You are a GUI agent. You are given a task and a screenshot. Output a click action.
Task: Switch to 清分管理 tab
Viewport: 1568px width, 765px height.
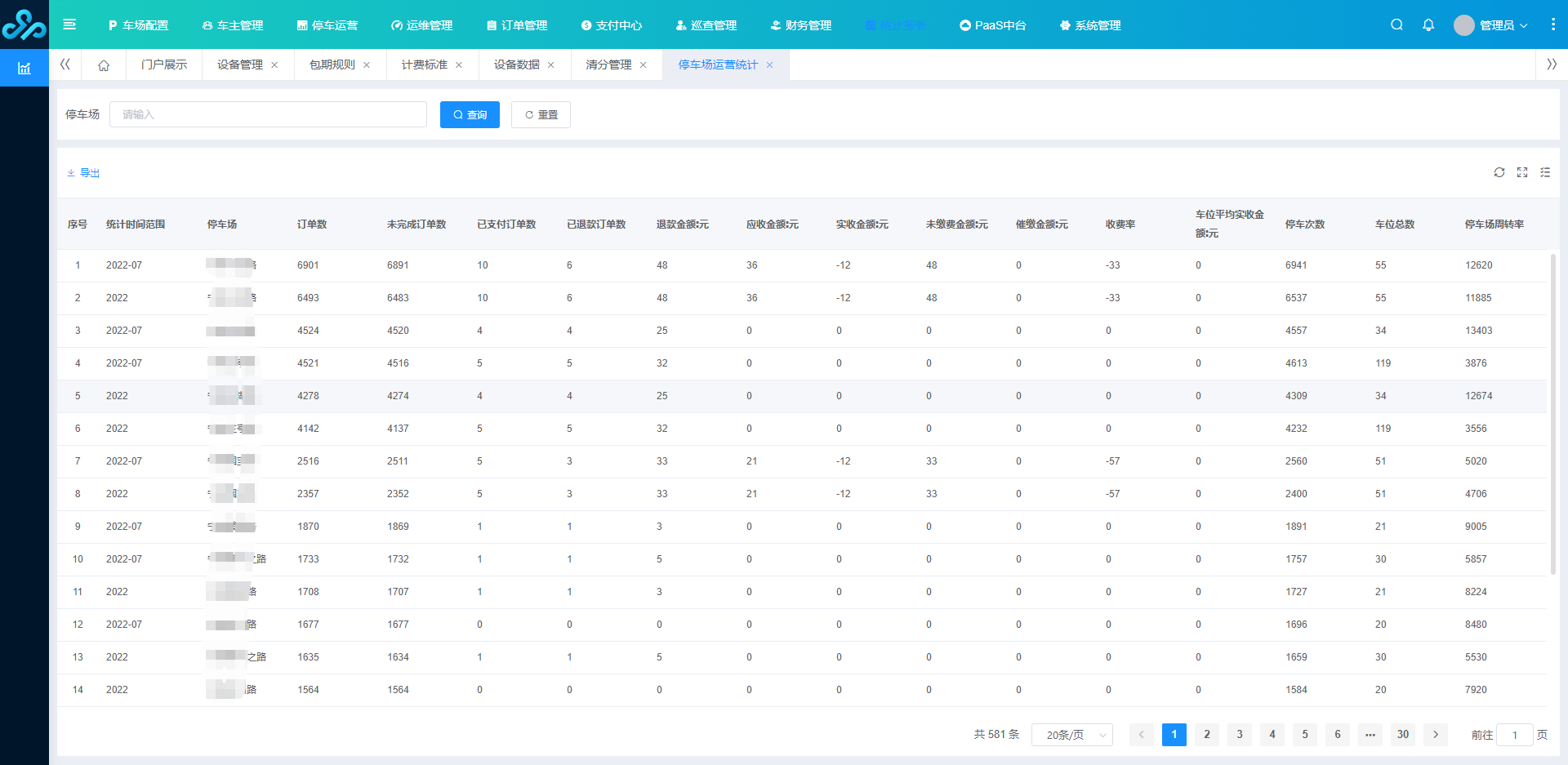pos(609,64)
